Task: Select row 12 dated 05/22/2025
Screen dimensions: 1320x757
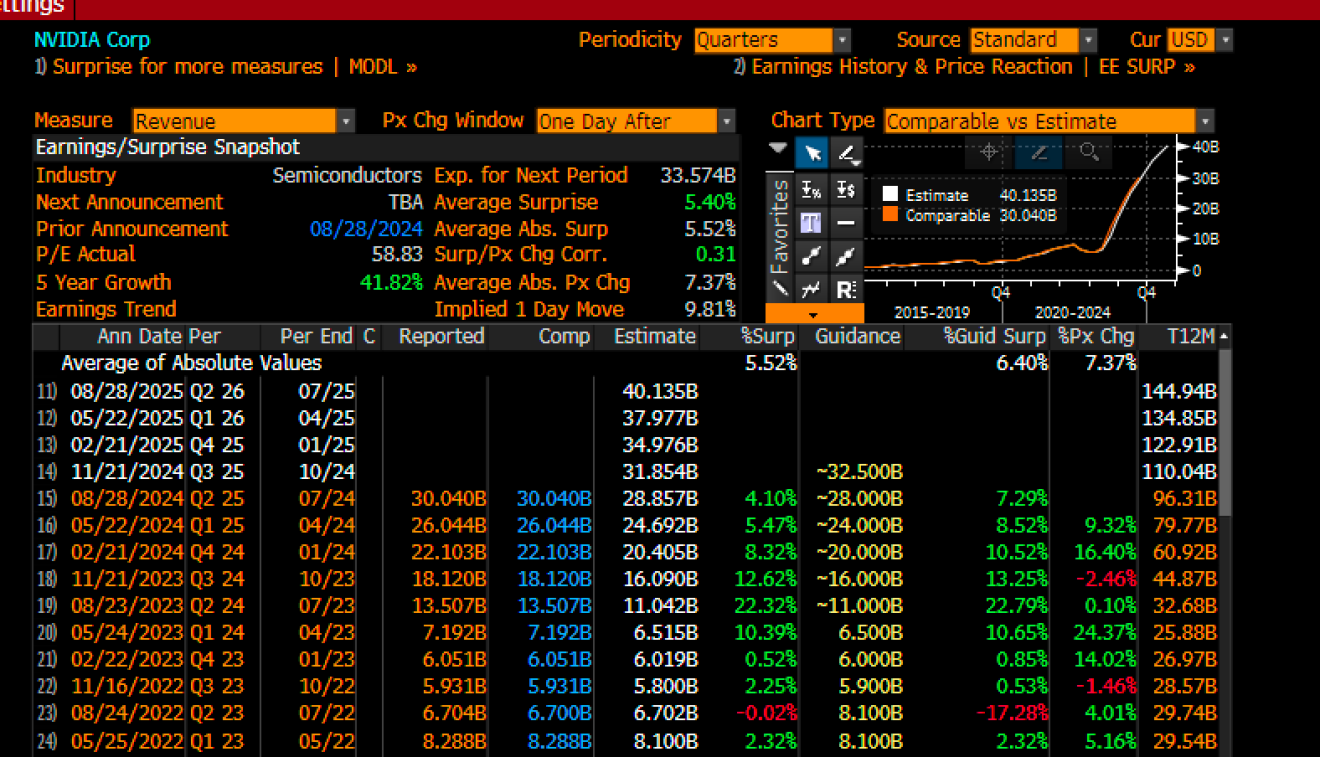Action: pyautogui.click(x=626, y=418)
